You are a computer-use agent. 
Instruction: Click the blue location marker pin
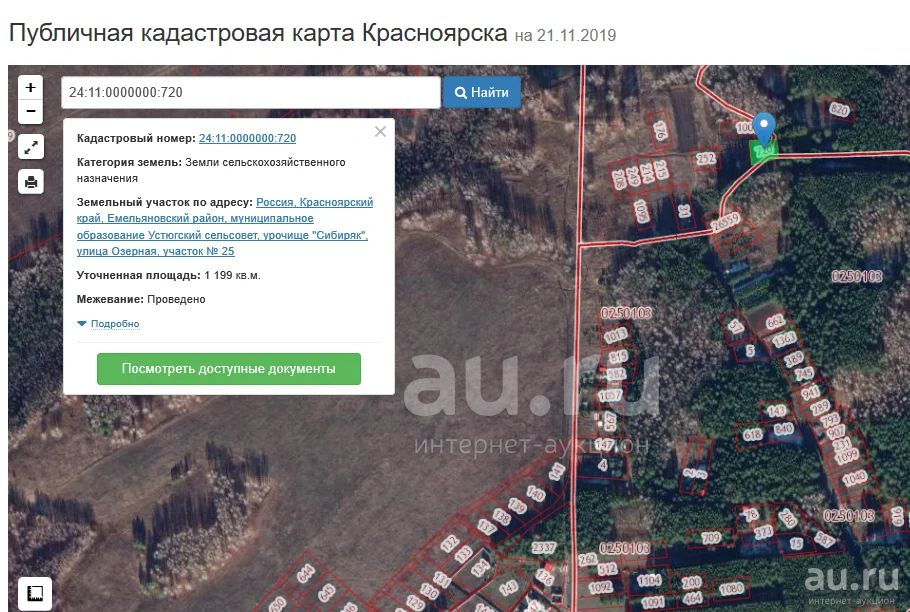764,129
